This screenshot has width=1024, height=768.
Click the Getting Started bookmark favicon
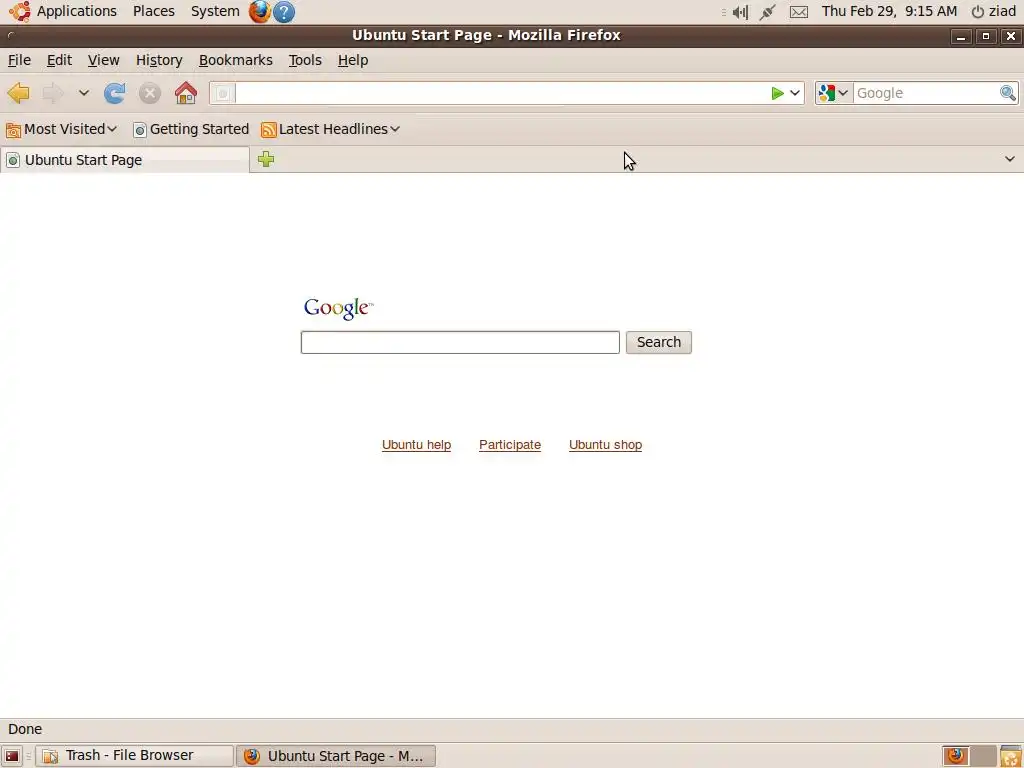click(140, 130)
